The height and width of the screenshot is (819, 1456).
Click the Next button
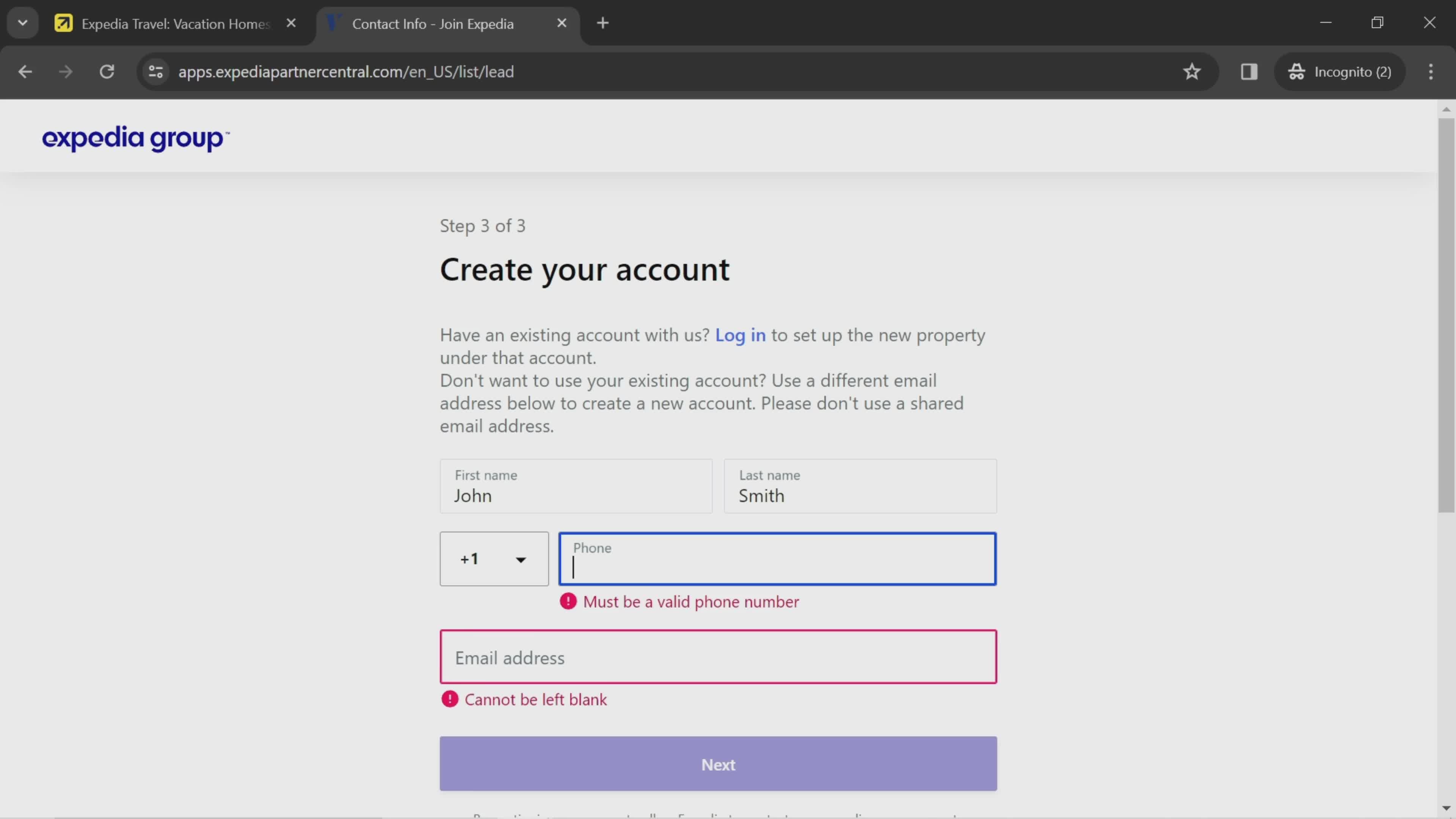click(x=719, y=764)
